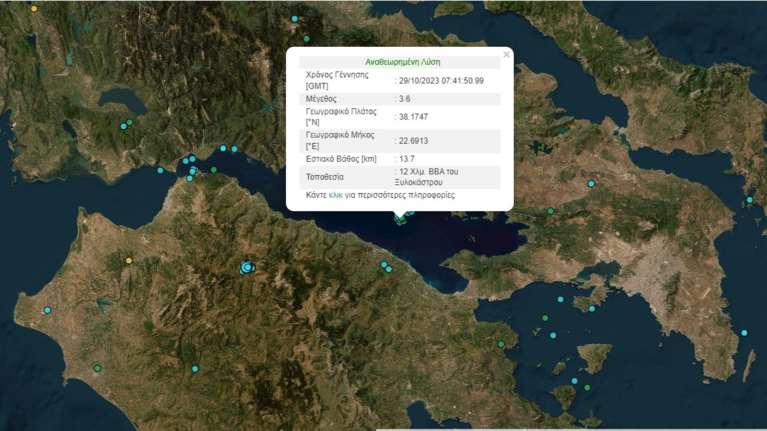
Task: Select the focal depth value 13.7
Action: click(406, 159)
